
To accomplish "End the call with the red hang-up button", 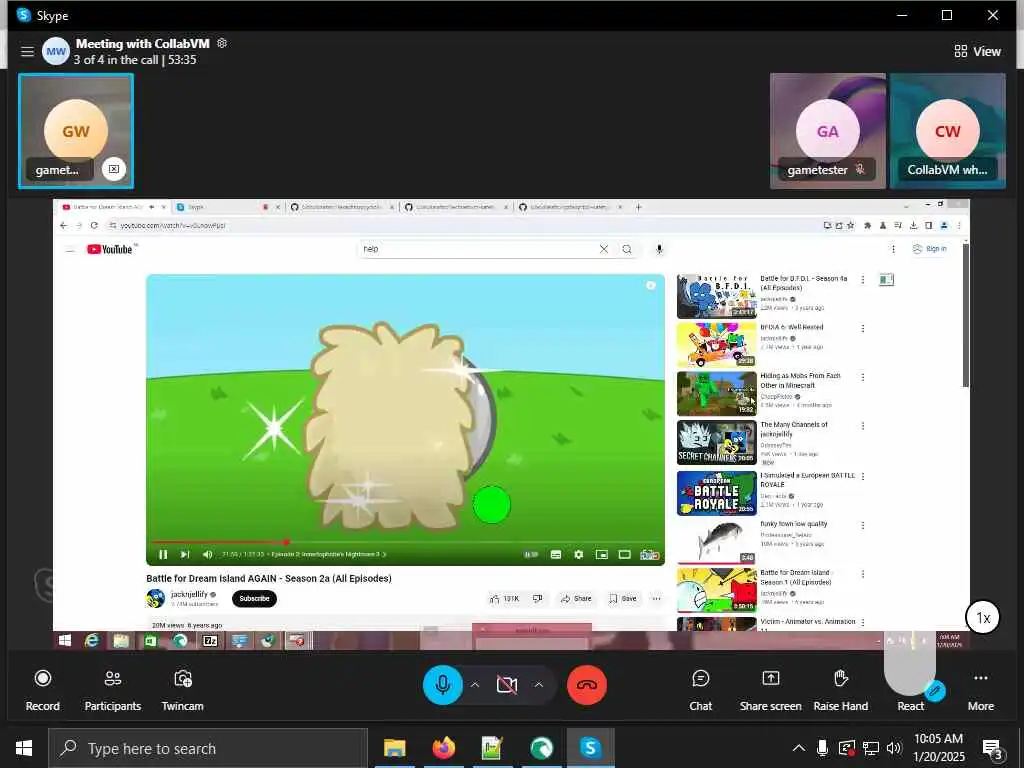I will 586,684.
